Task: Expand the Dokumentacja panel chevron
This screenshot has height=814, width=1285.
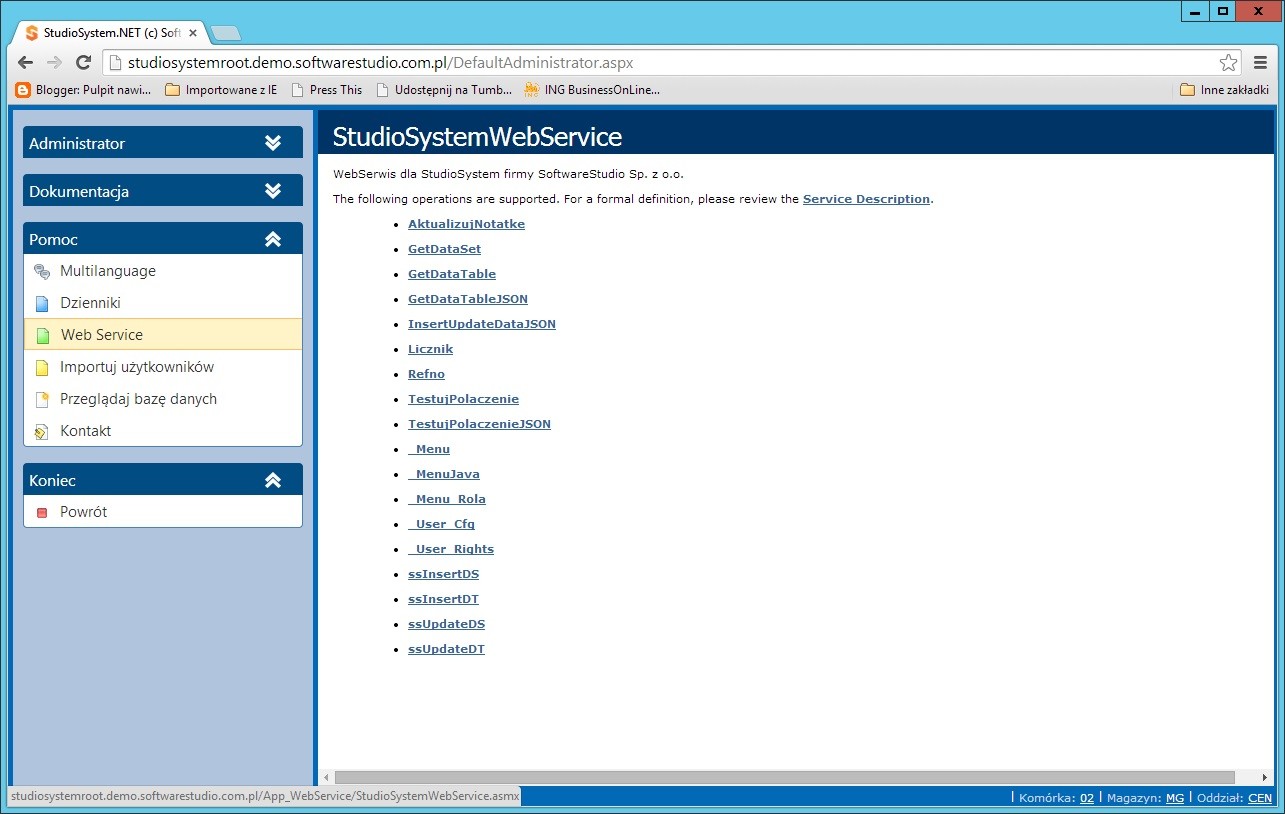Action: coord(273,191)
